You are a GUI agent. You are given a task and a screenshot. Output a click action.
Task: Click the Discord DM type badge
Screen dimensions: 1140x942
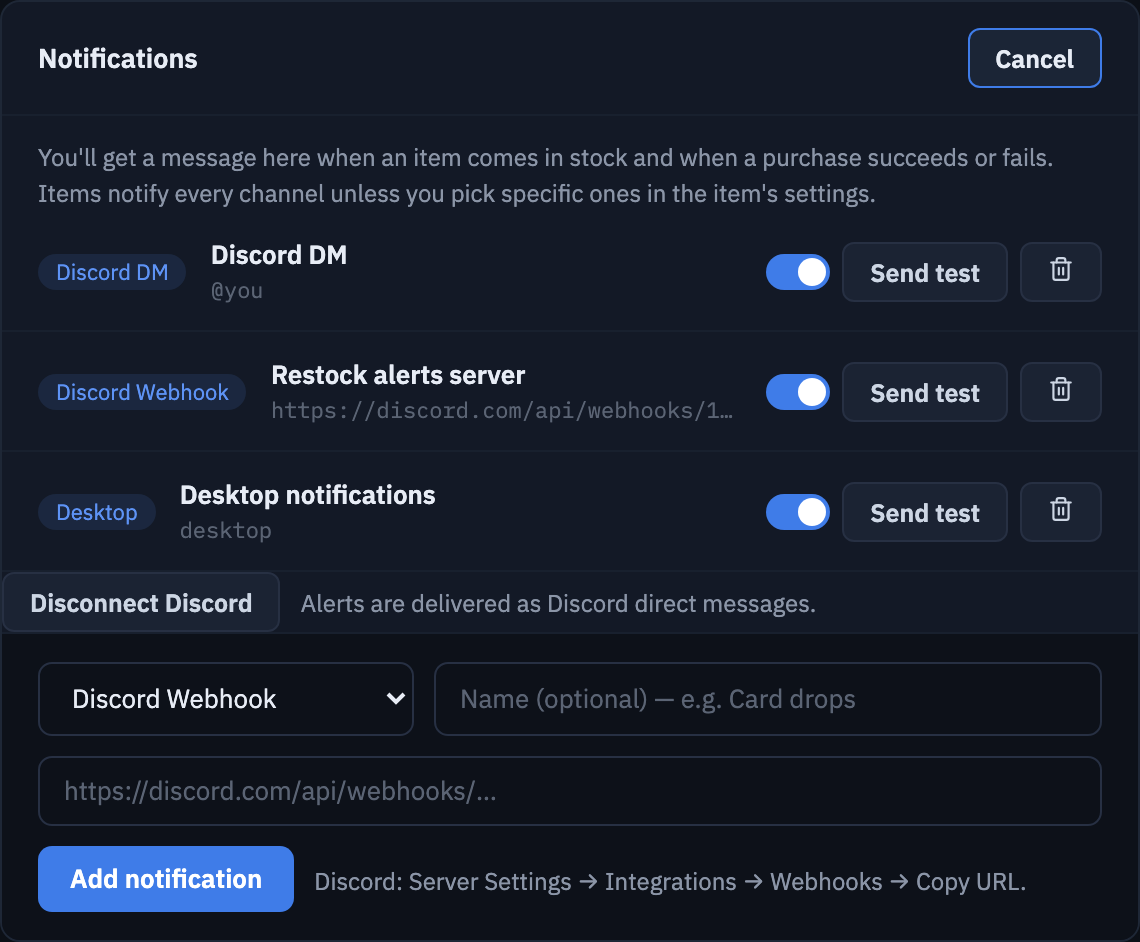tap(112, 272)
